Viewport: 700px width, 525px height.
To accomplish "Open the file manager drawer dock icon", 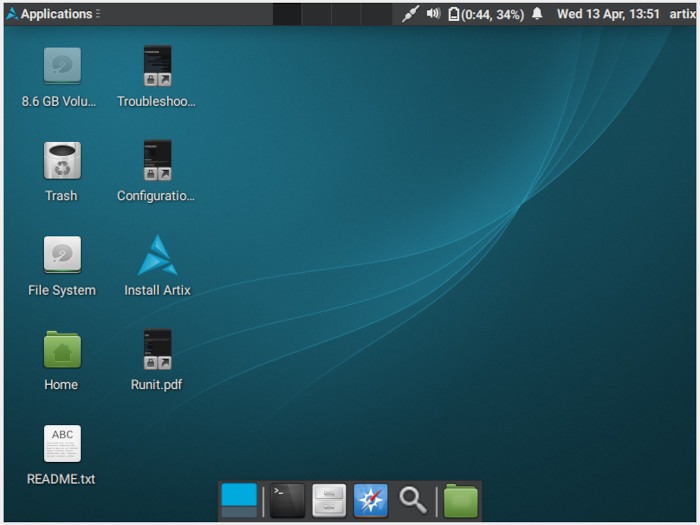I will (329, 500).
